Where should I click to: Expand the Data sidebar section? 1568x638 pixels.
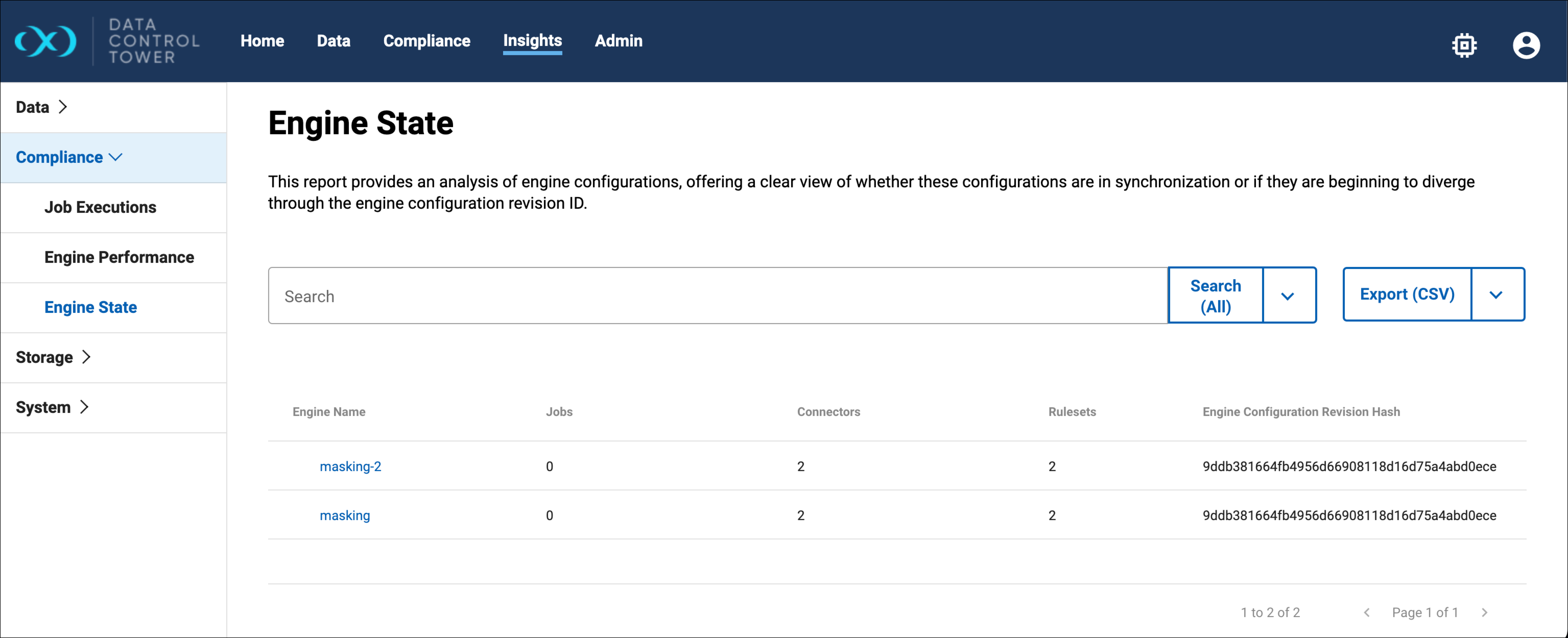click(41, 107)
